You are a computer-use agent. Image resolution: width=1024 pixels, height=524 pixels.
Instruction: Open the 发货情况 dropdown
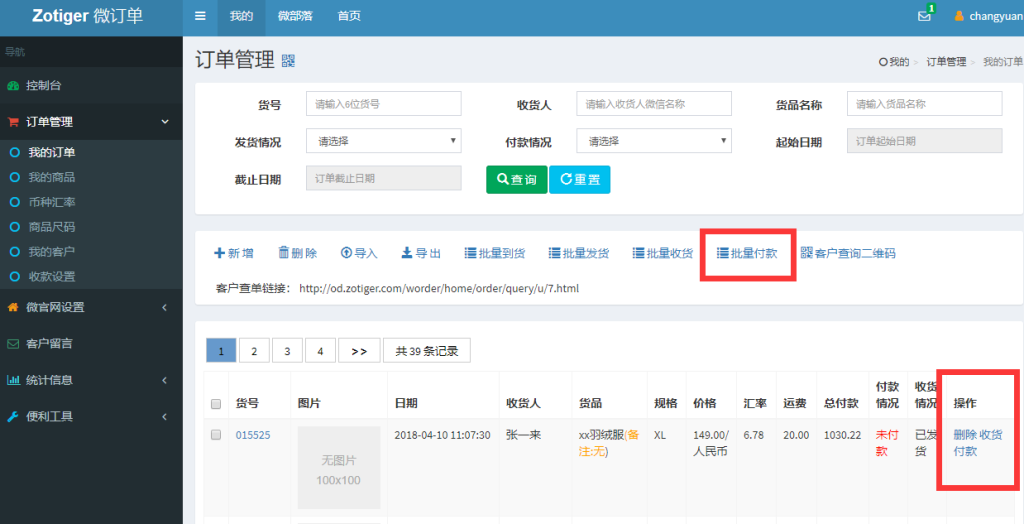[383, 141]
